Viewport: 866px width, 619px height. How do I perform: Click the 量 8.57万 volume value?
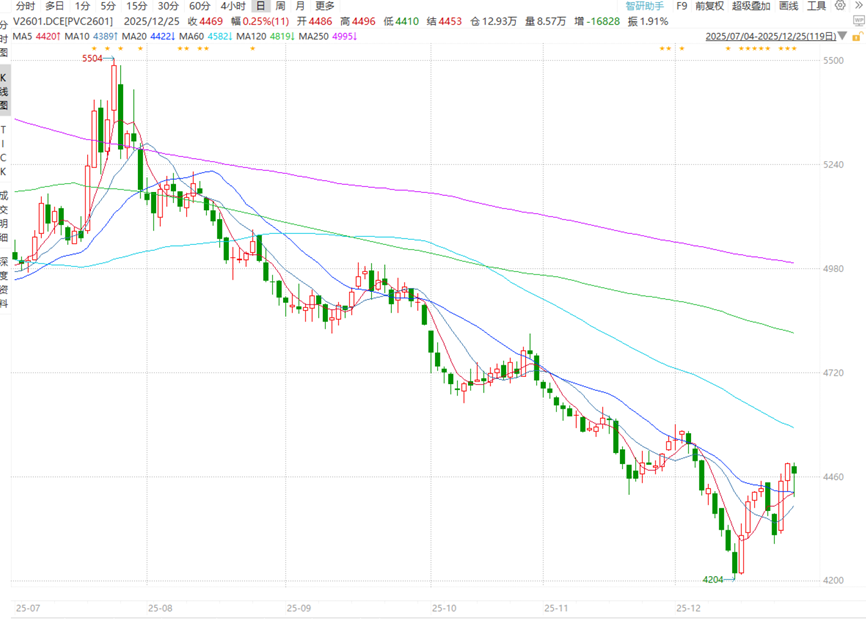pos(546,22)
